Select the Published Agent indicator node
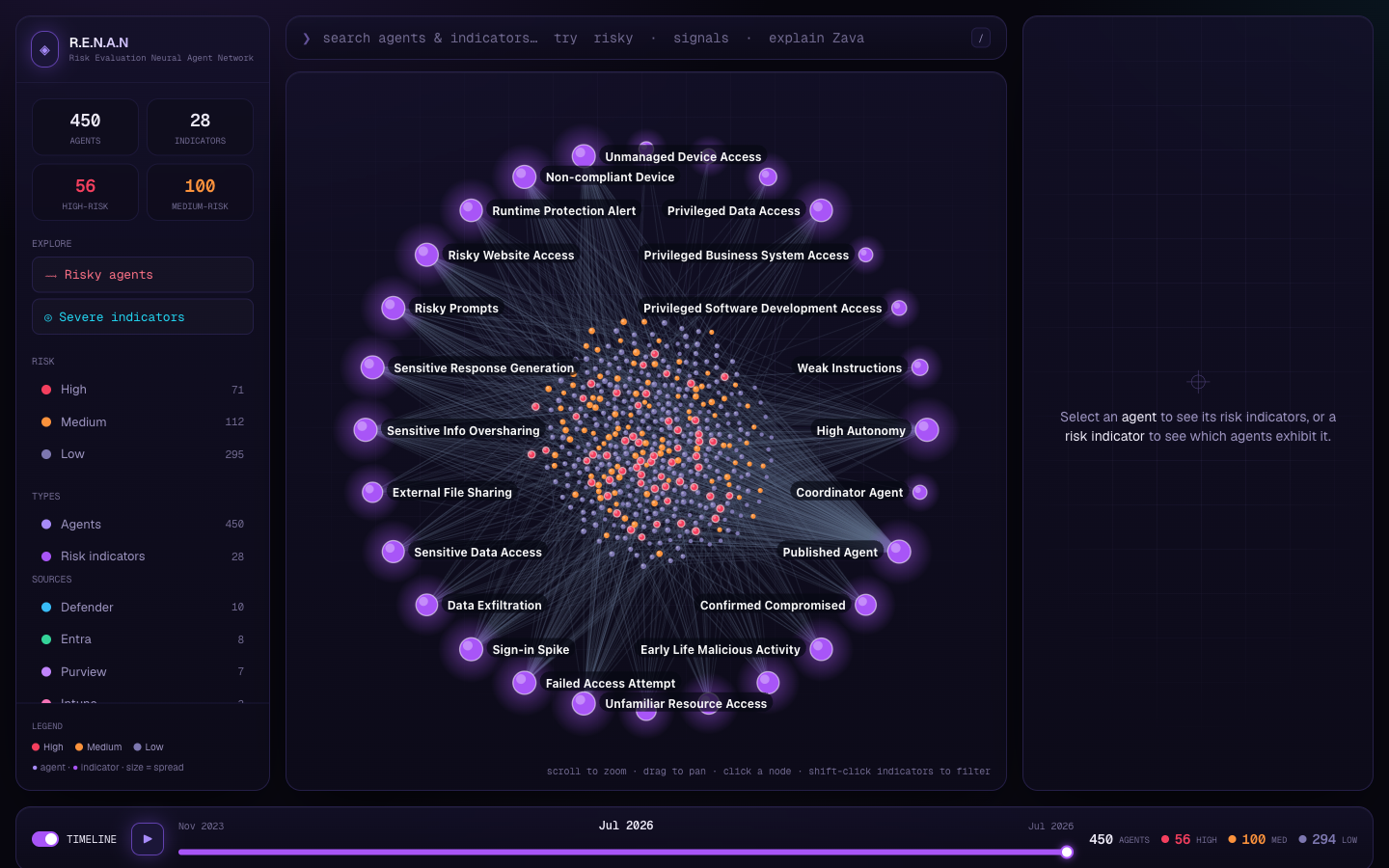Screen dimensions: 1389x868 coord(899,552)
